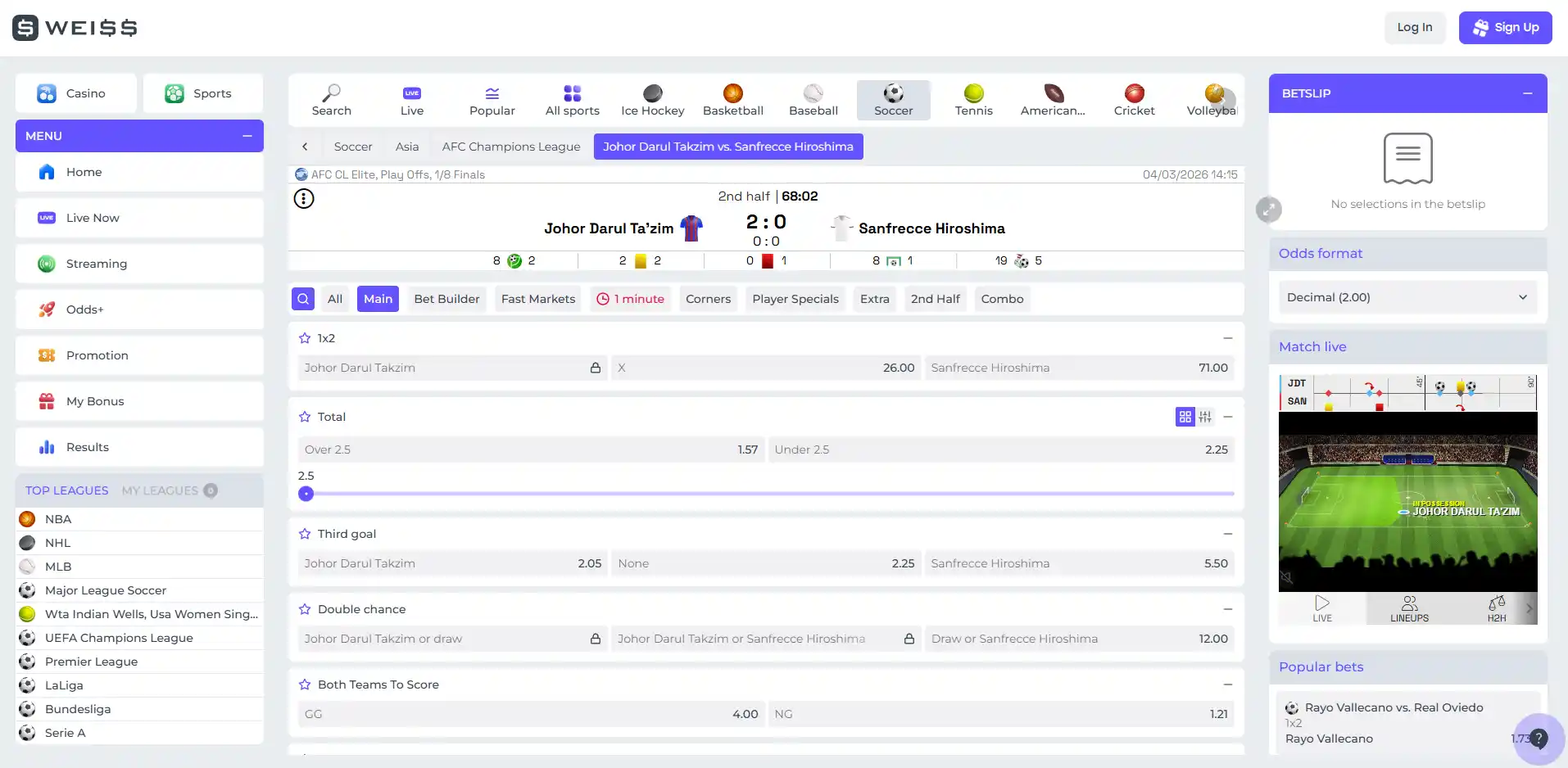Switch to the Corners tab
1568x768 pixels.
708,299
